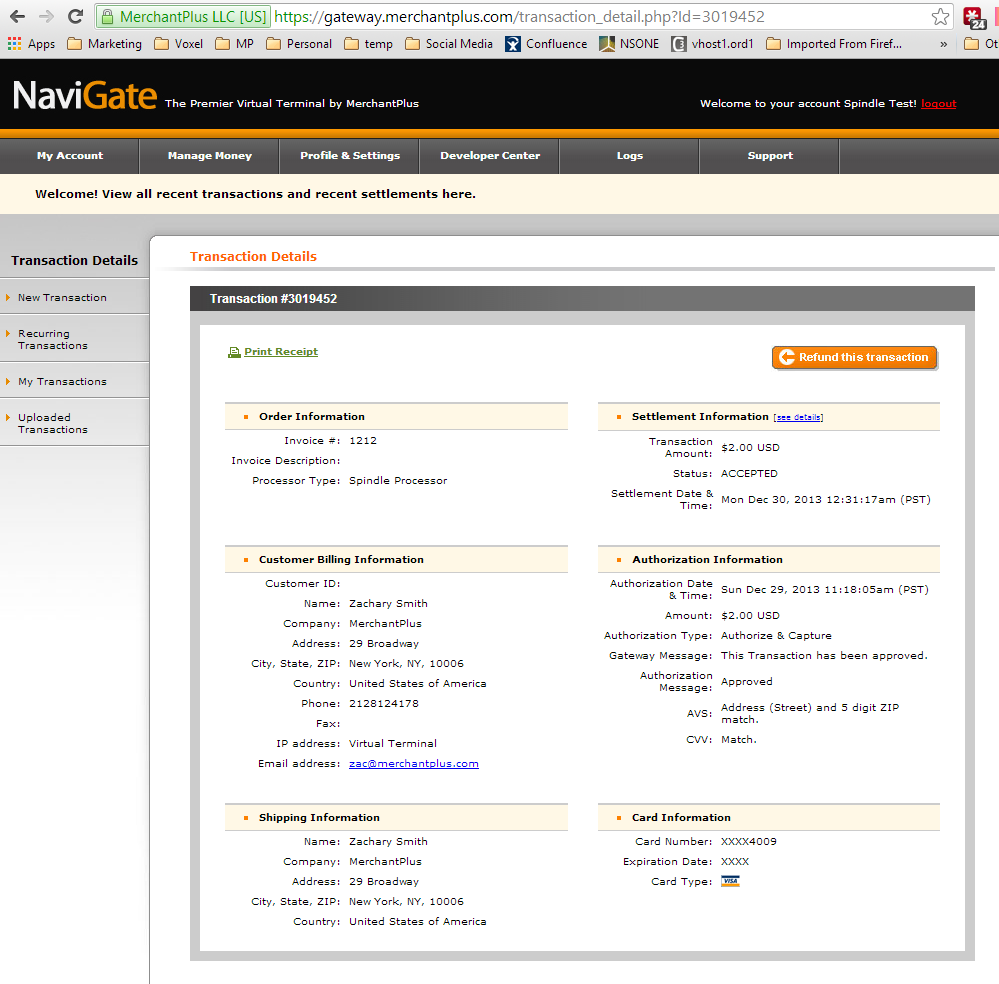Open the Voxel bookmarks folder

(179, 44)
